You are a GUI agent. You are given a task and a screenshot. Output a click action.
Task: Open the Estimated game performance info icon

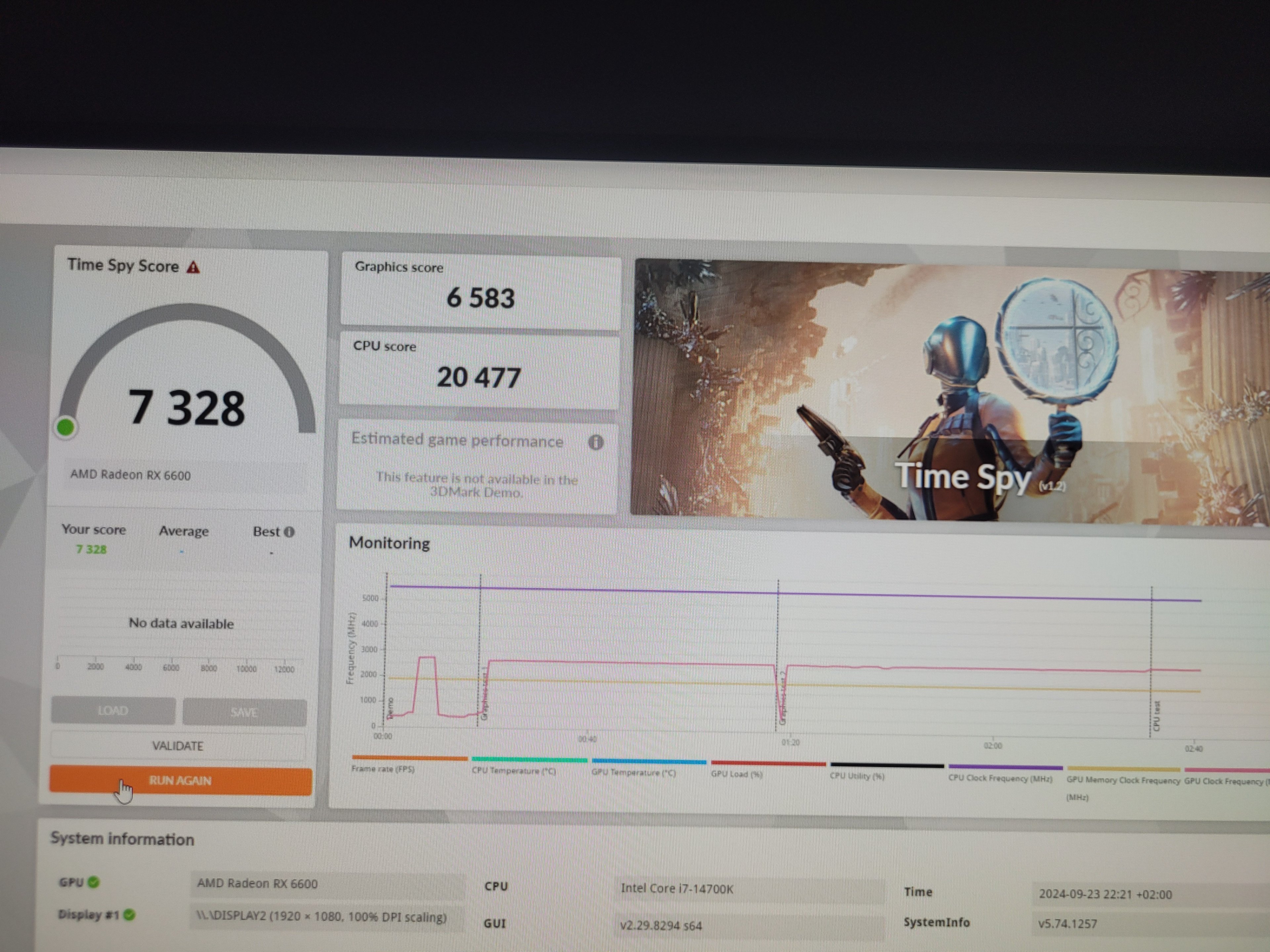(595, 442)
